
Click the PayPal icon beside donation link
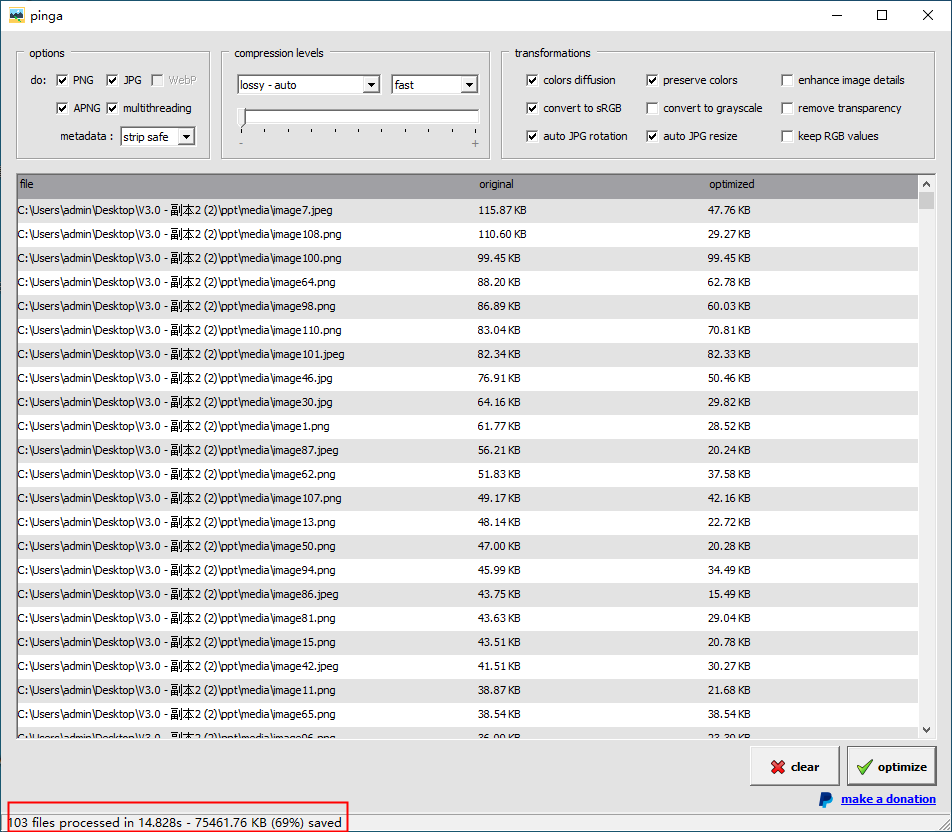[x=826, y=799]
